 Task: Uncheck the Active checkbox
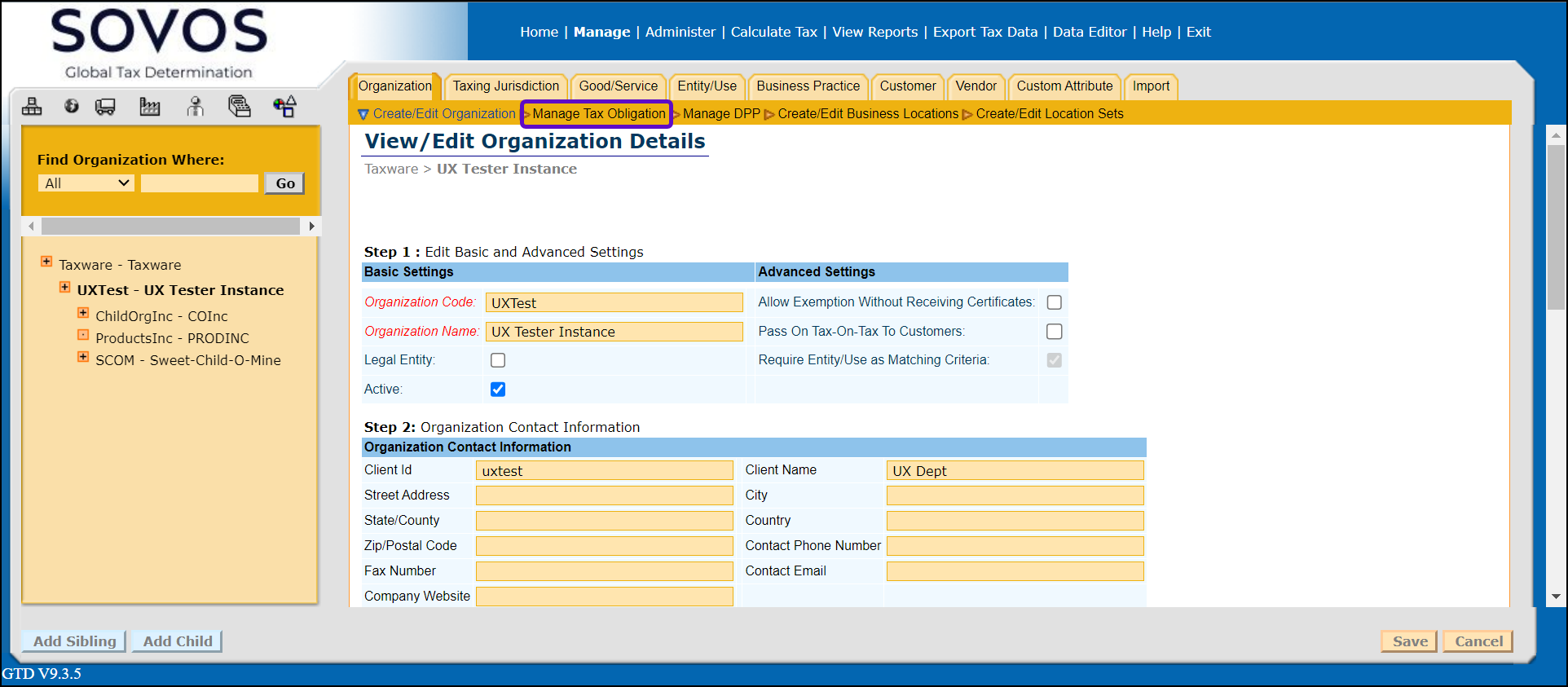(498, 390)
